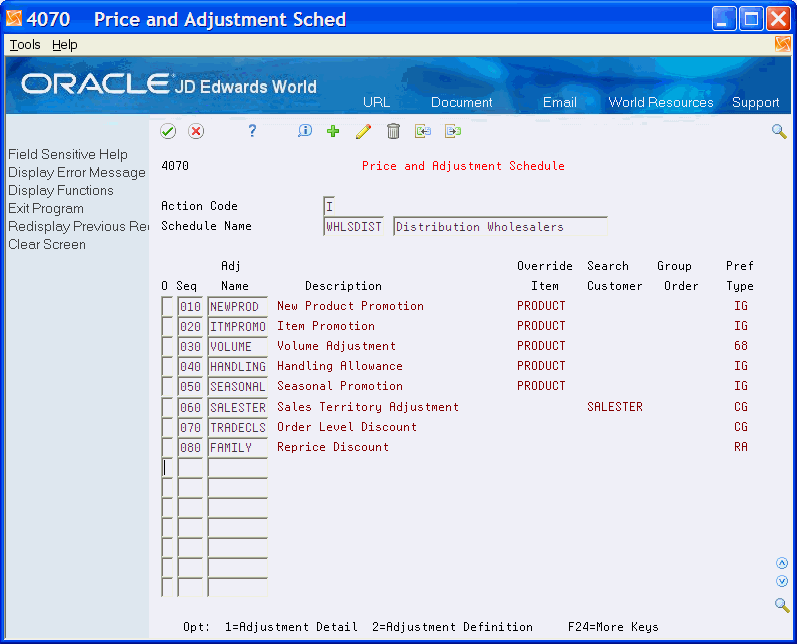
Task: Click the FAMILY adjustment name field
Action: pos(237,448)
